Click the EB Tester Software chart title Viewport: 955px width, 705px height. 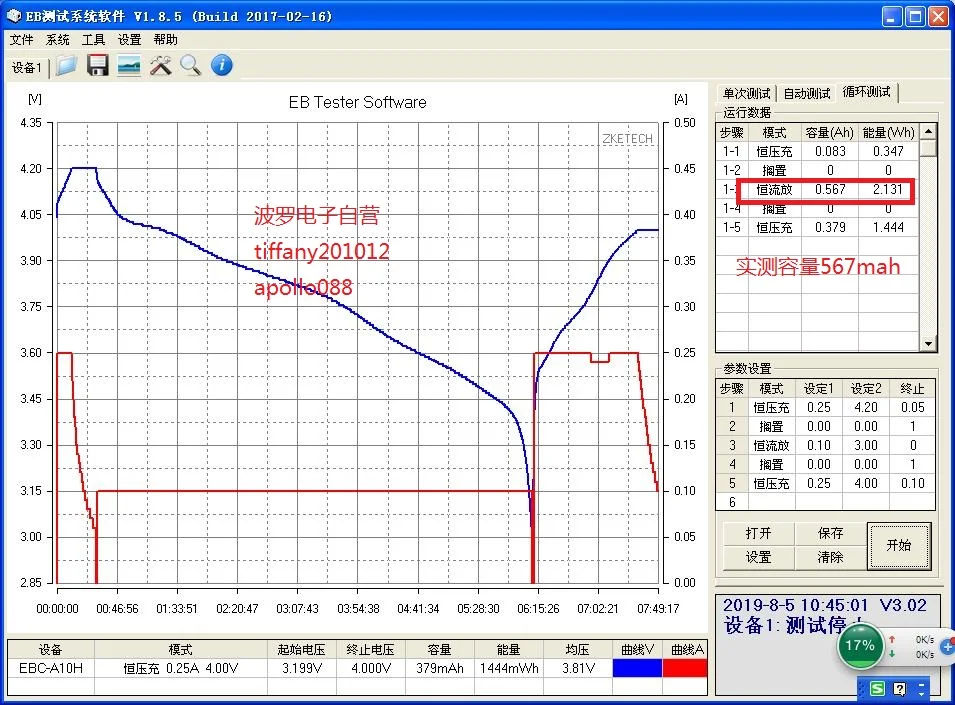(x=358, y=102)
